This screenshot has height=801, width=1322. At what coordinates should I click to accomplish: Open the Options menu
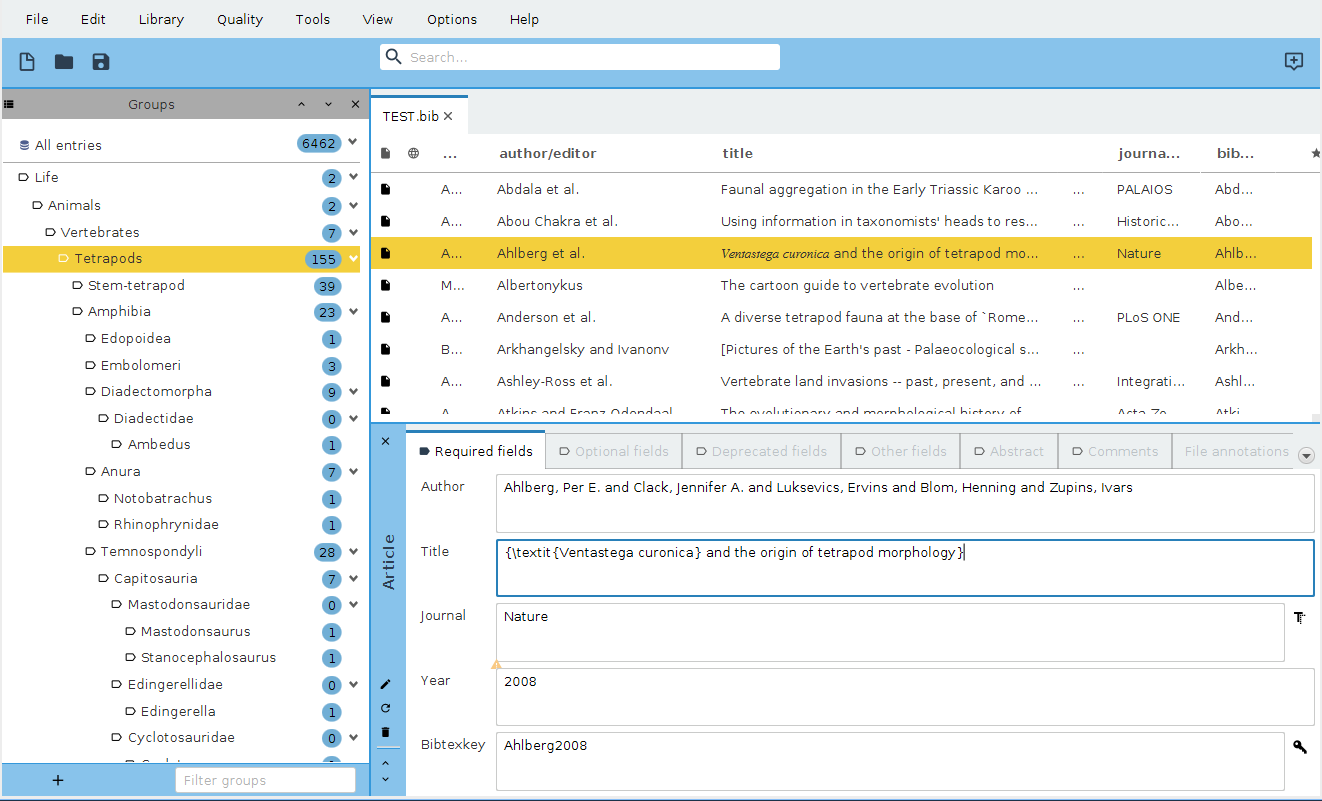452,19
